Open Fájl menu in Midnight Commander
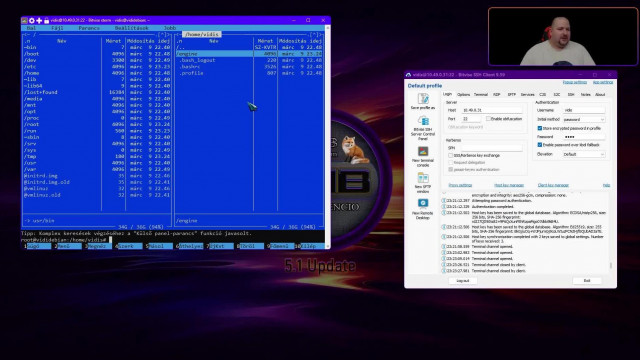Image resolution: width=640 pixels, height=360 pixels. point(57,28)
